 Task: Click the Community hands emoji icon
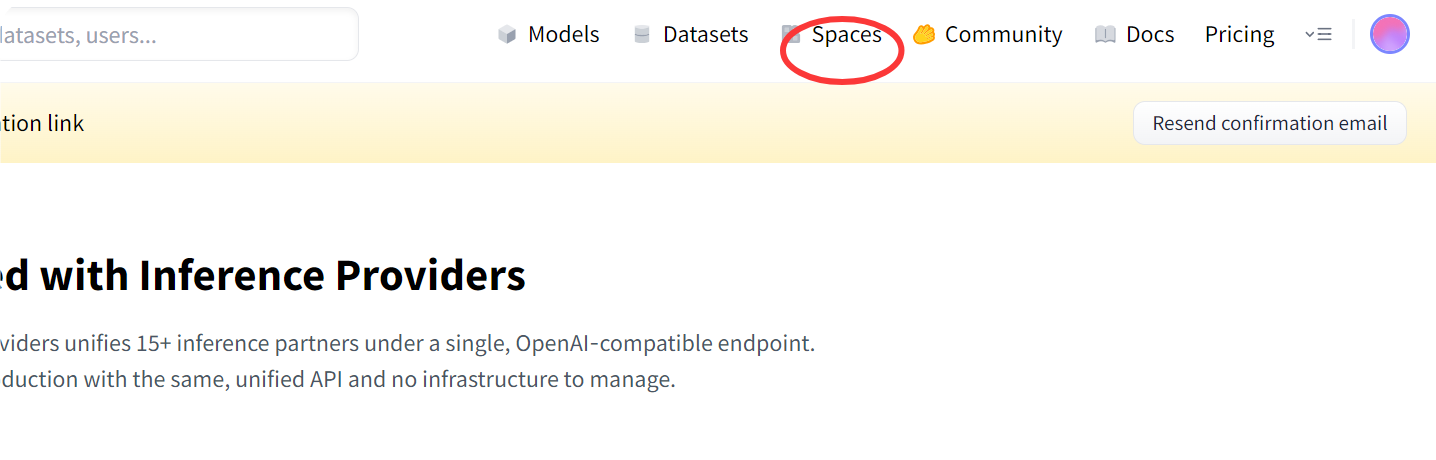[924, 35]
